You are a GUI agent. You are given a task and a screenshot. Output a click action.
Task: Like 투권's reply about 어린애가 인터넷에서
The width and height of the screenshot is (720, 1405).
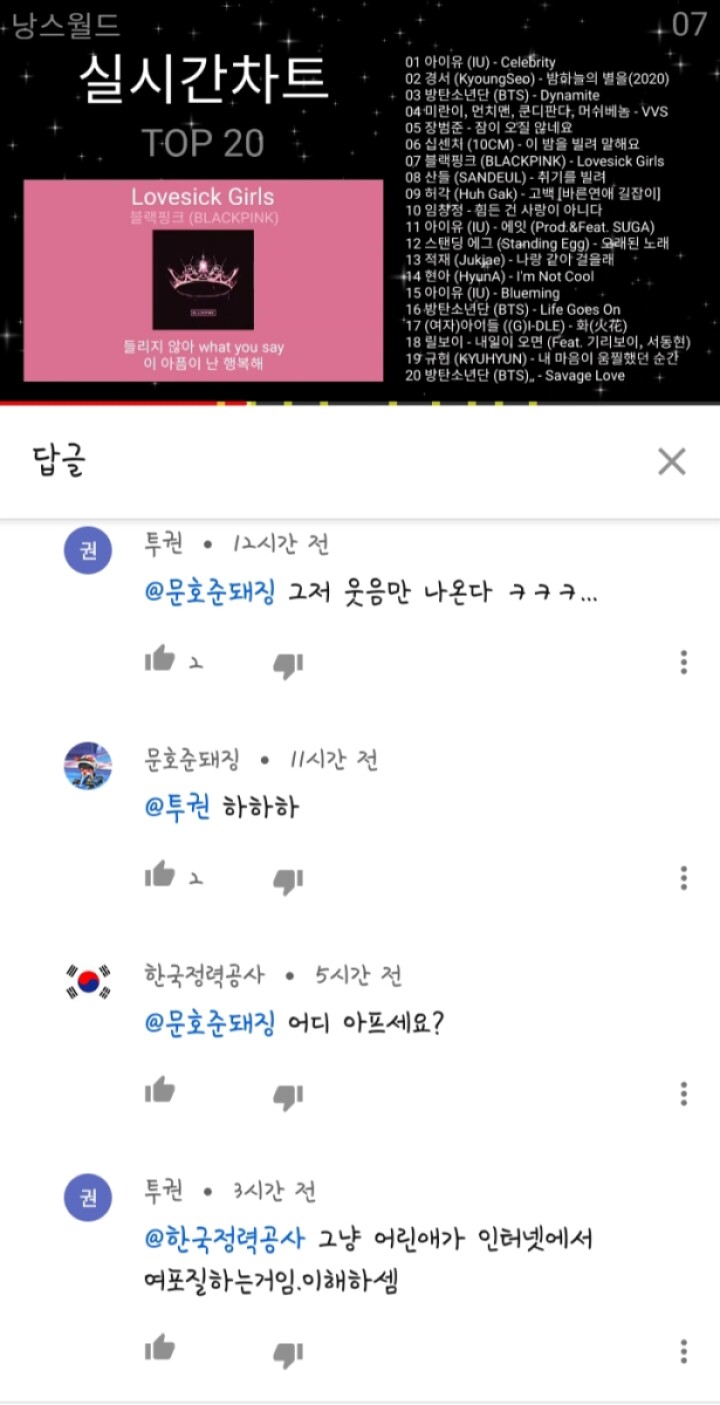[160, 1348]
